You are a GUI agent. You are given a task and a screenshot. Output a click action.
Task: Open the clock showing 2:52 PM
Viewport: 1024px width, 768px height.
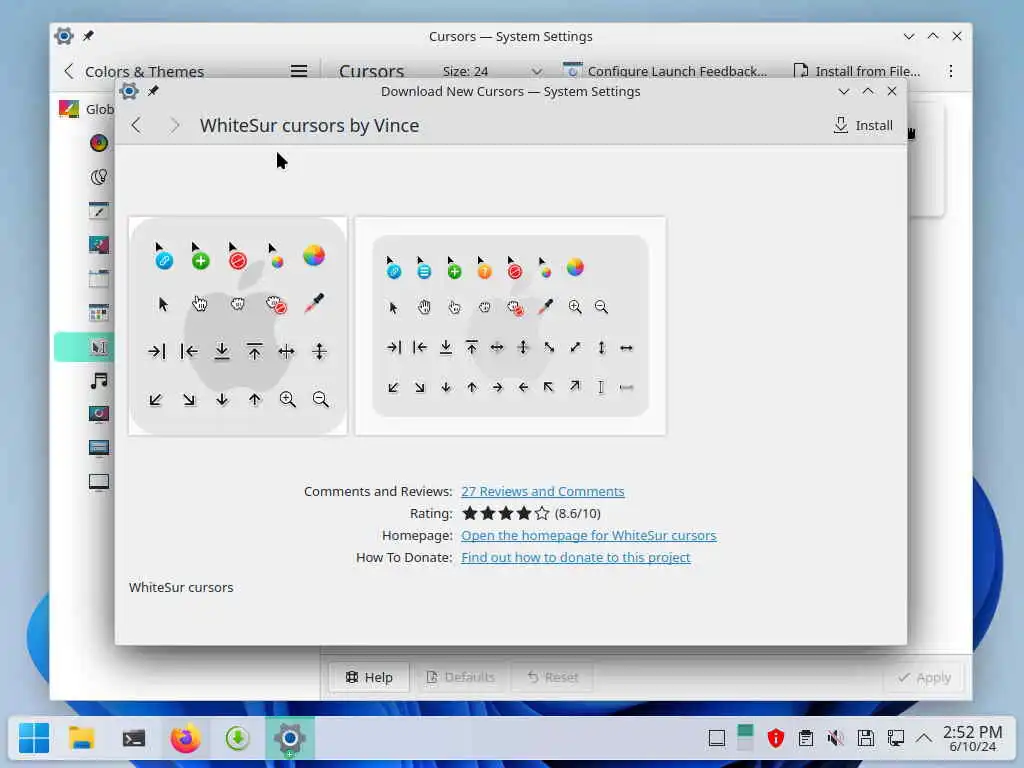(972, 739)
